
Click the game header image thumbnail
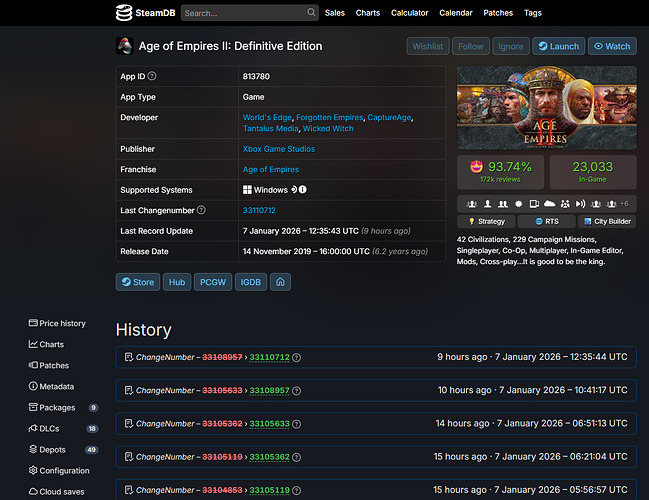point(546,108)
